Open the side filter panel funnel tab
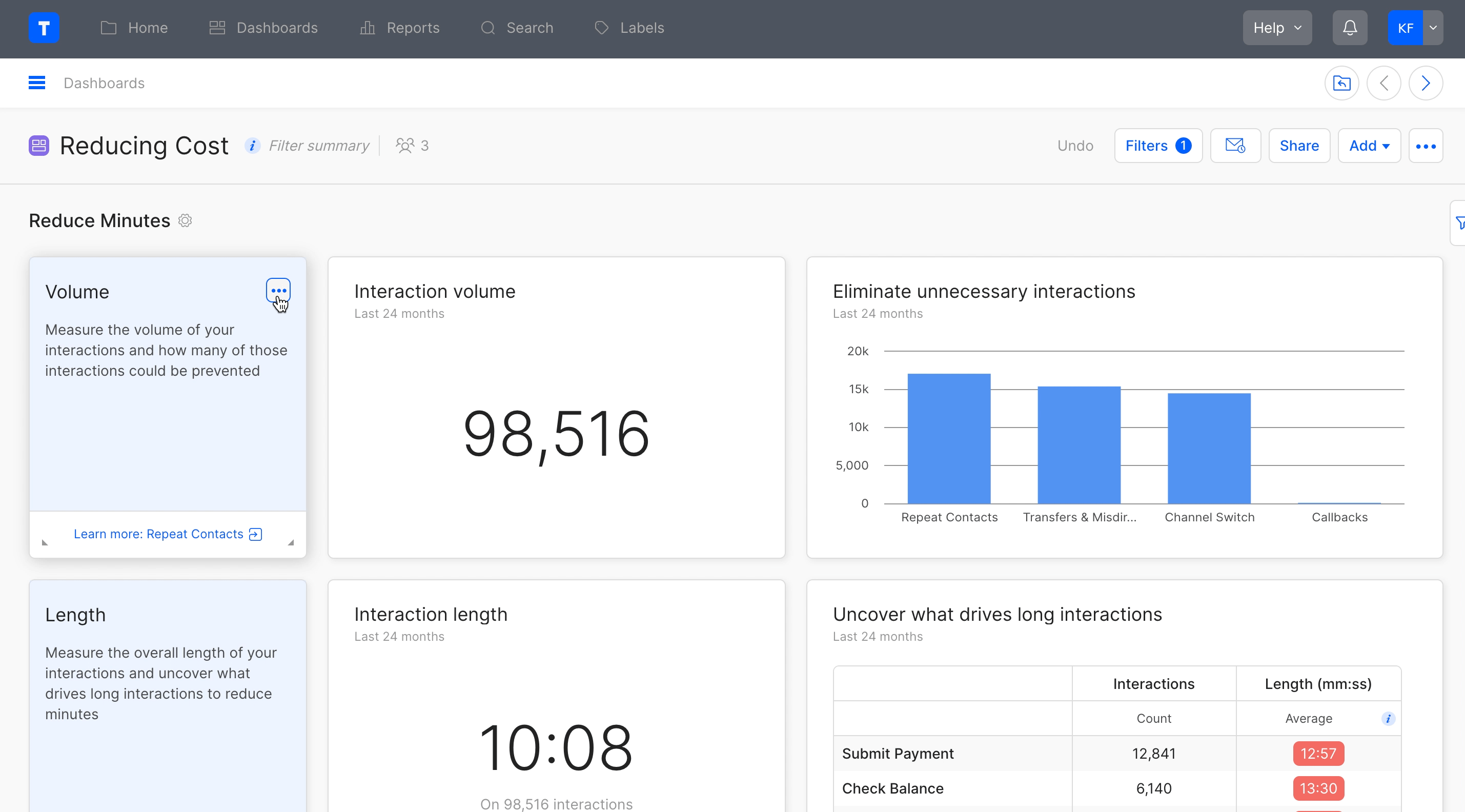1465x812 pixels. pyautogui.click(x=1459, y=223)
